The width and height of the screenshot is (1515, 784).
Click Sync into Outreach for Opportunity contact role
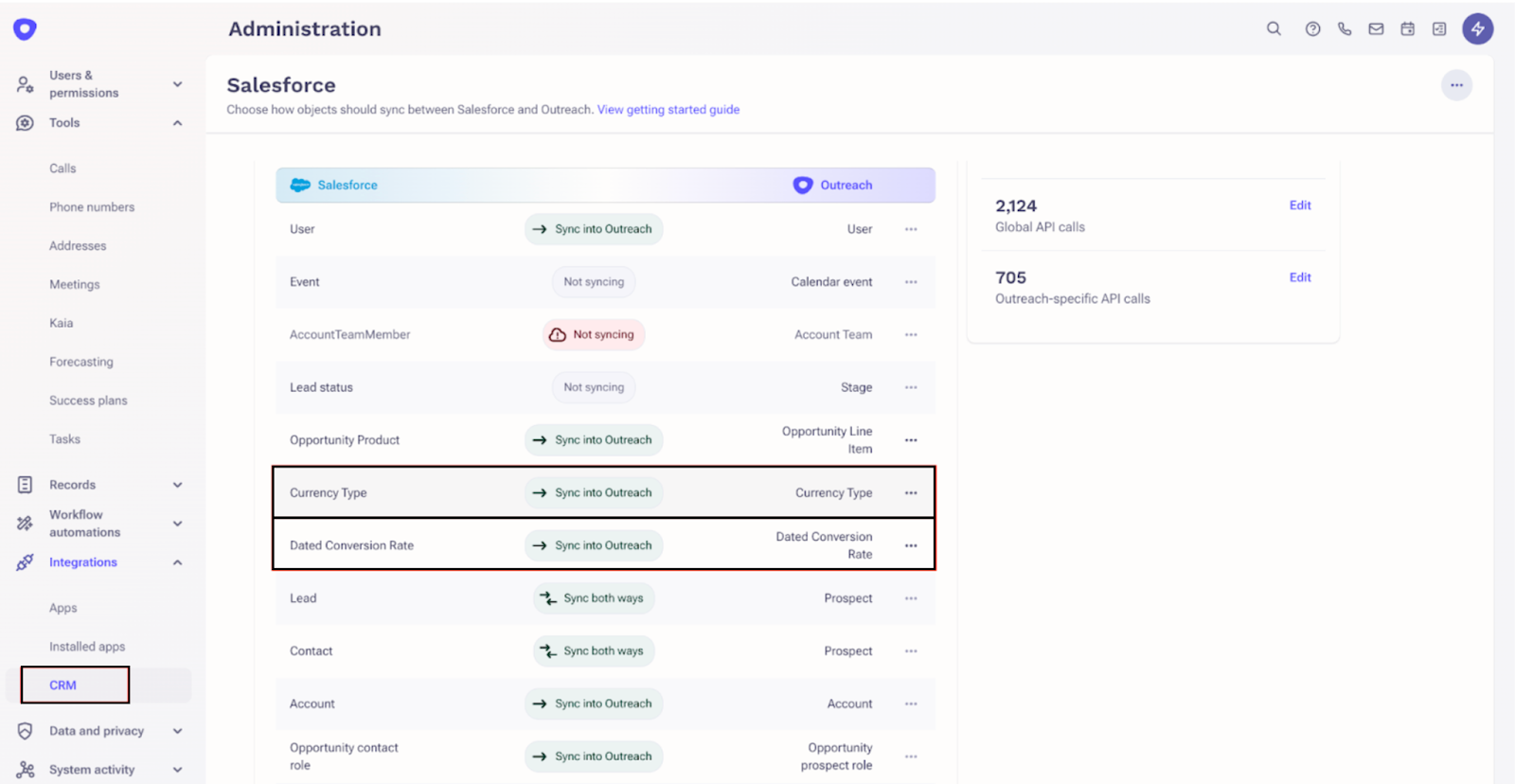point(594,757)
